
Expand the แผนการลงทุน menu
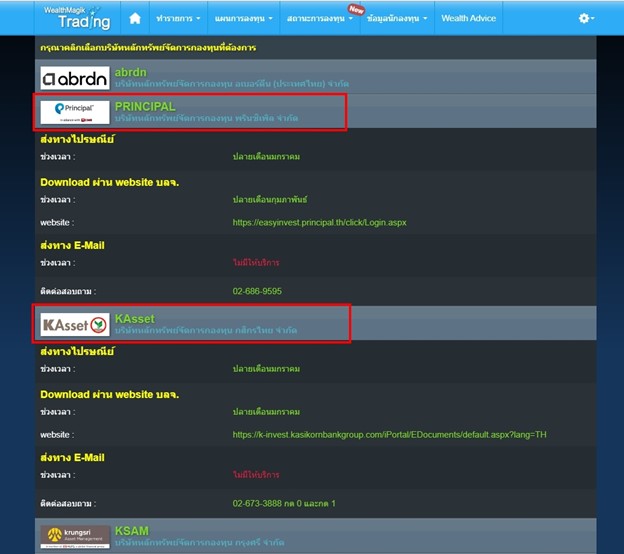(244, 18)
